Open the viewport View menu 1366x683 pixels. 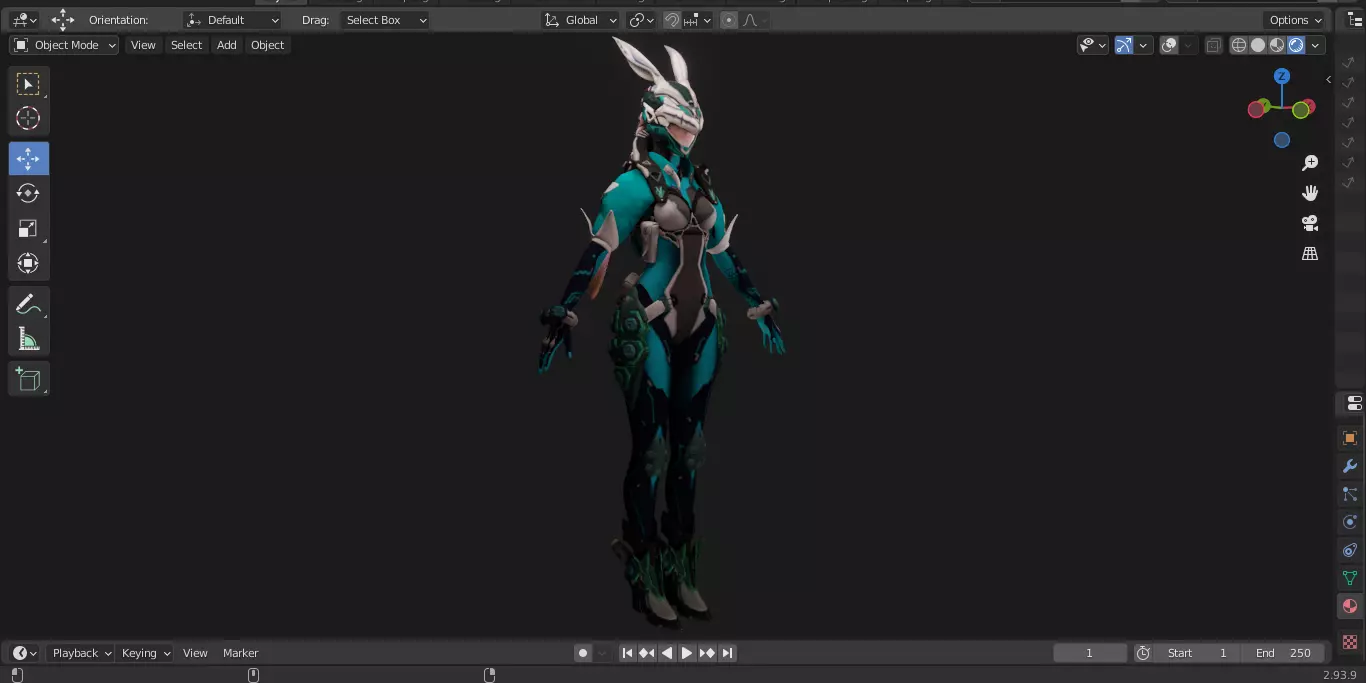143,45
